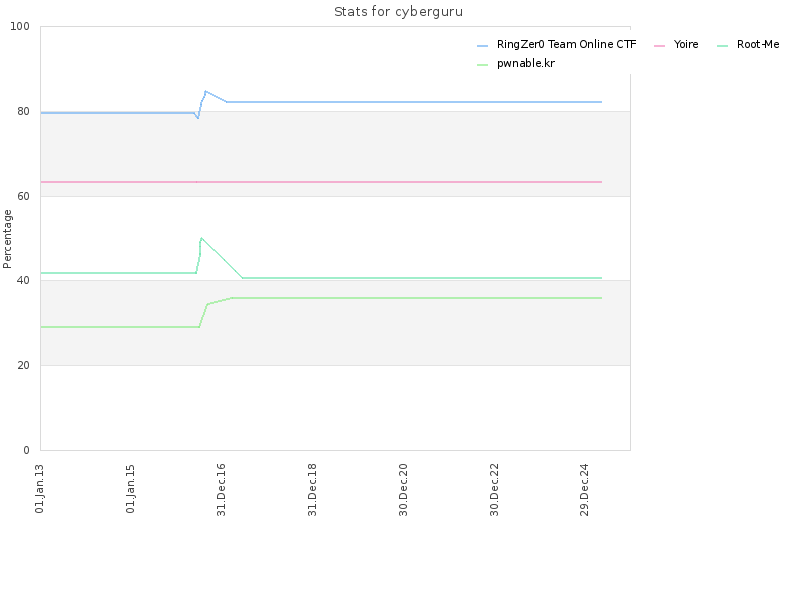This screenshot has width=800, height=600.
Task: Click the 100 y-axis tick label
Action: [x=20, y=26]
